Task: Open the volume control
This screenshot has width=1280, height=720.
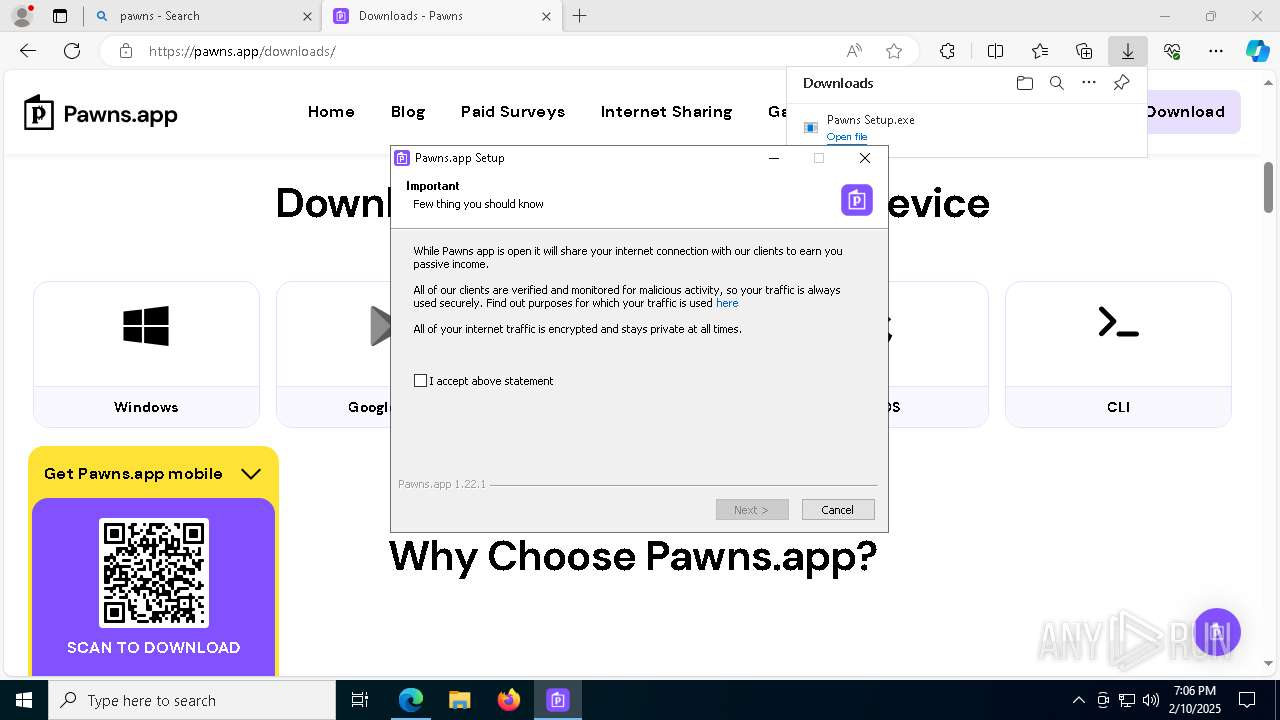Action: pos(1151,700)
